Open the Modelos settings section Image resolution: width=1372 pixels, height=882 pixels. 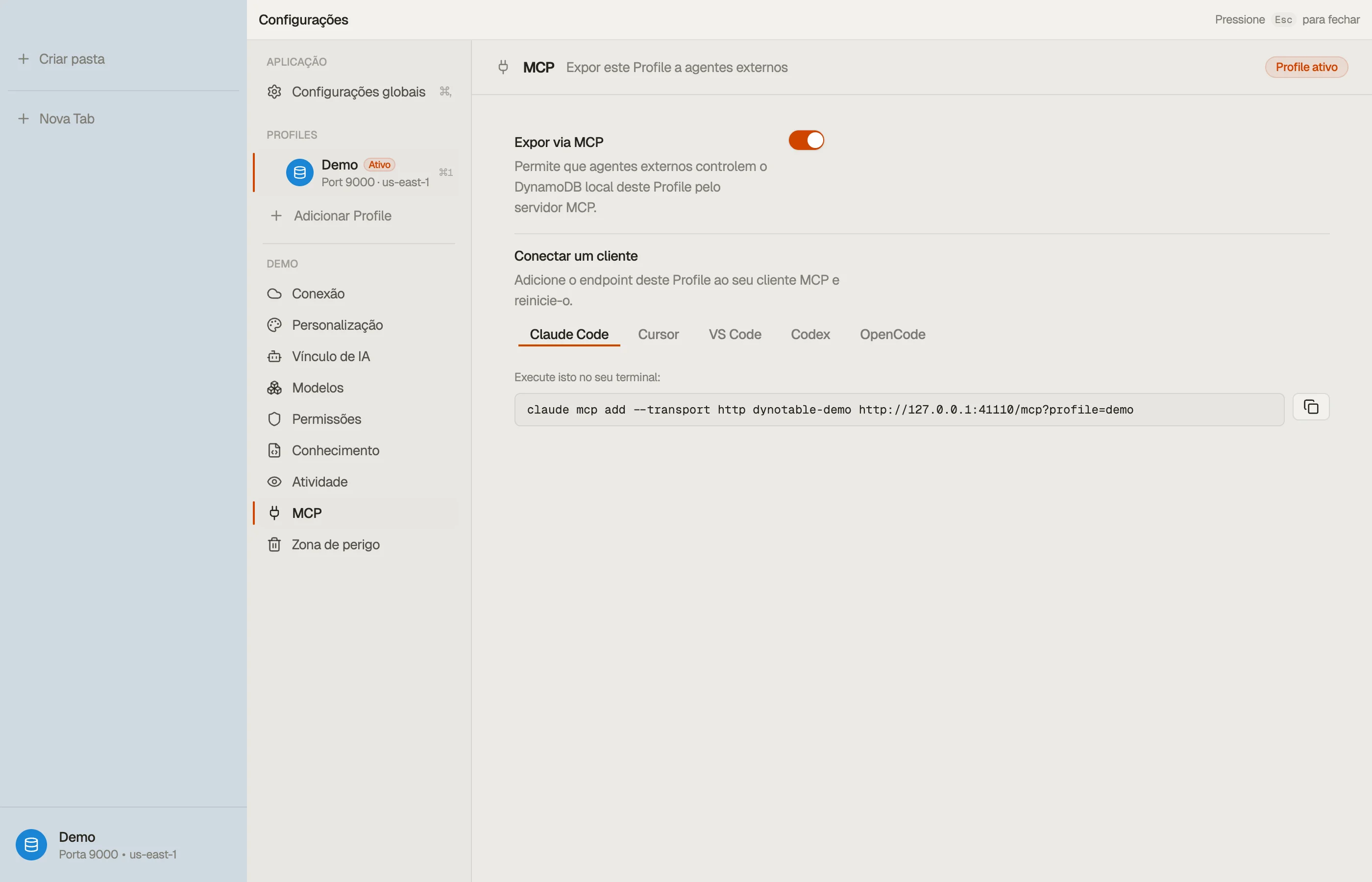(x=359, y=388)
